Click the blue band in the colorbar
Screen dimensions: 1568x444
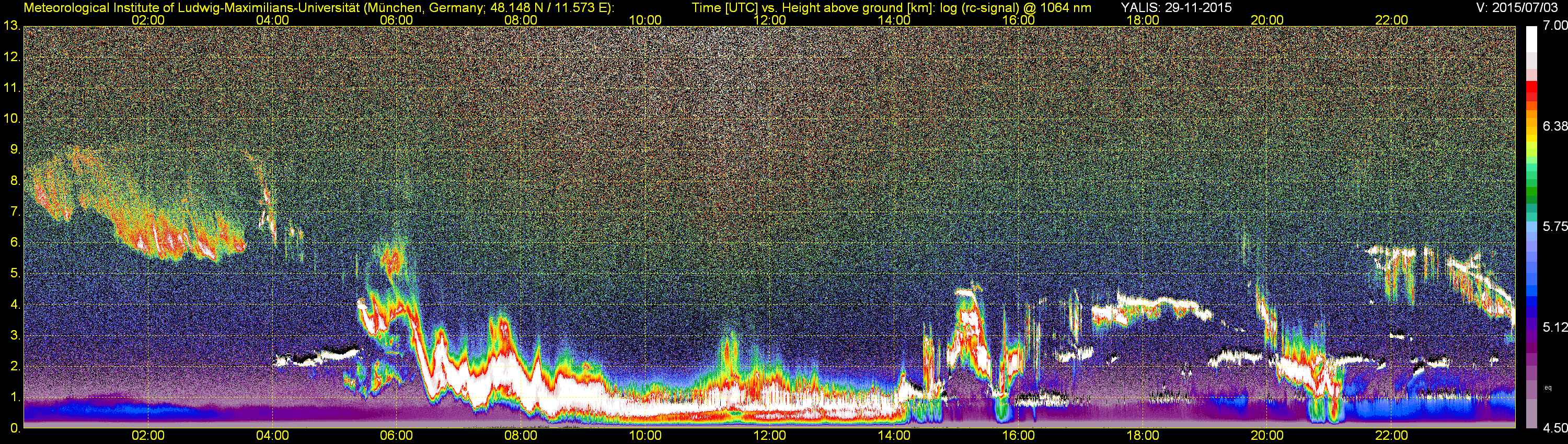click(1531, 302)
